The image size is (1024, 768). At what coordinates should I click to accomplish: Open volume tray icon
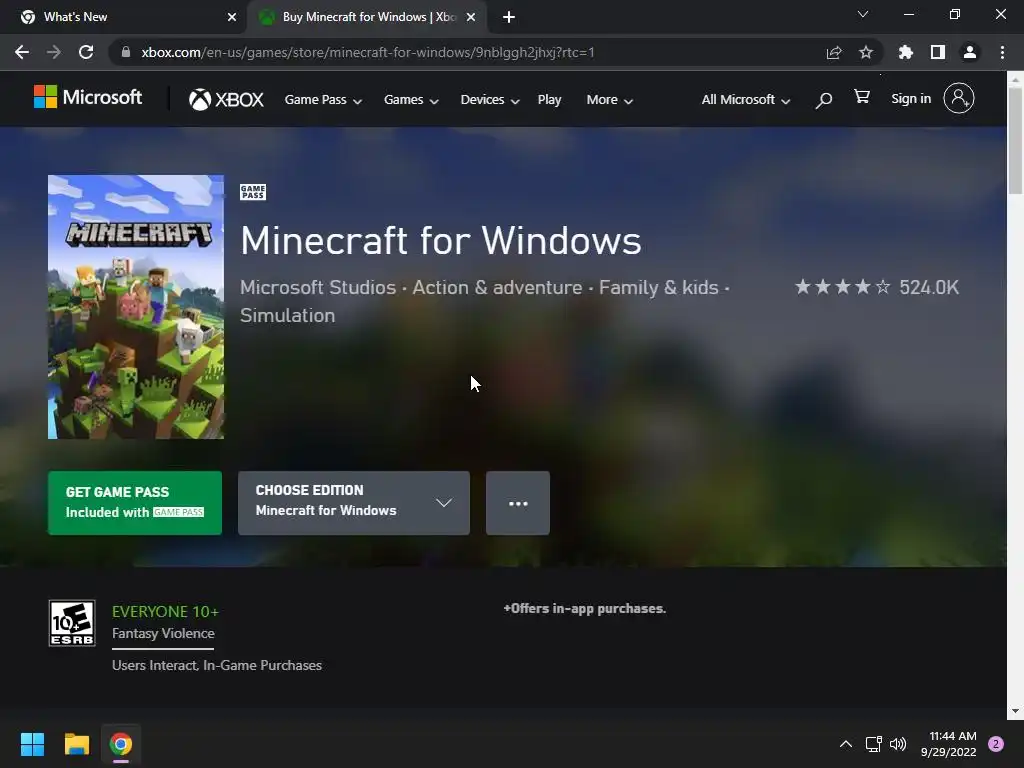pos(899,744)
